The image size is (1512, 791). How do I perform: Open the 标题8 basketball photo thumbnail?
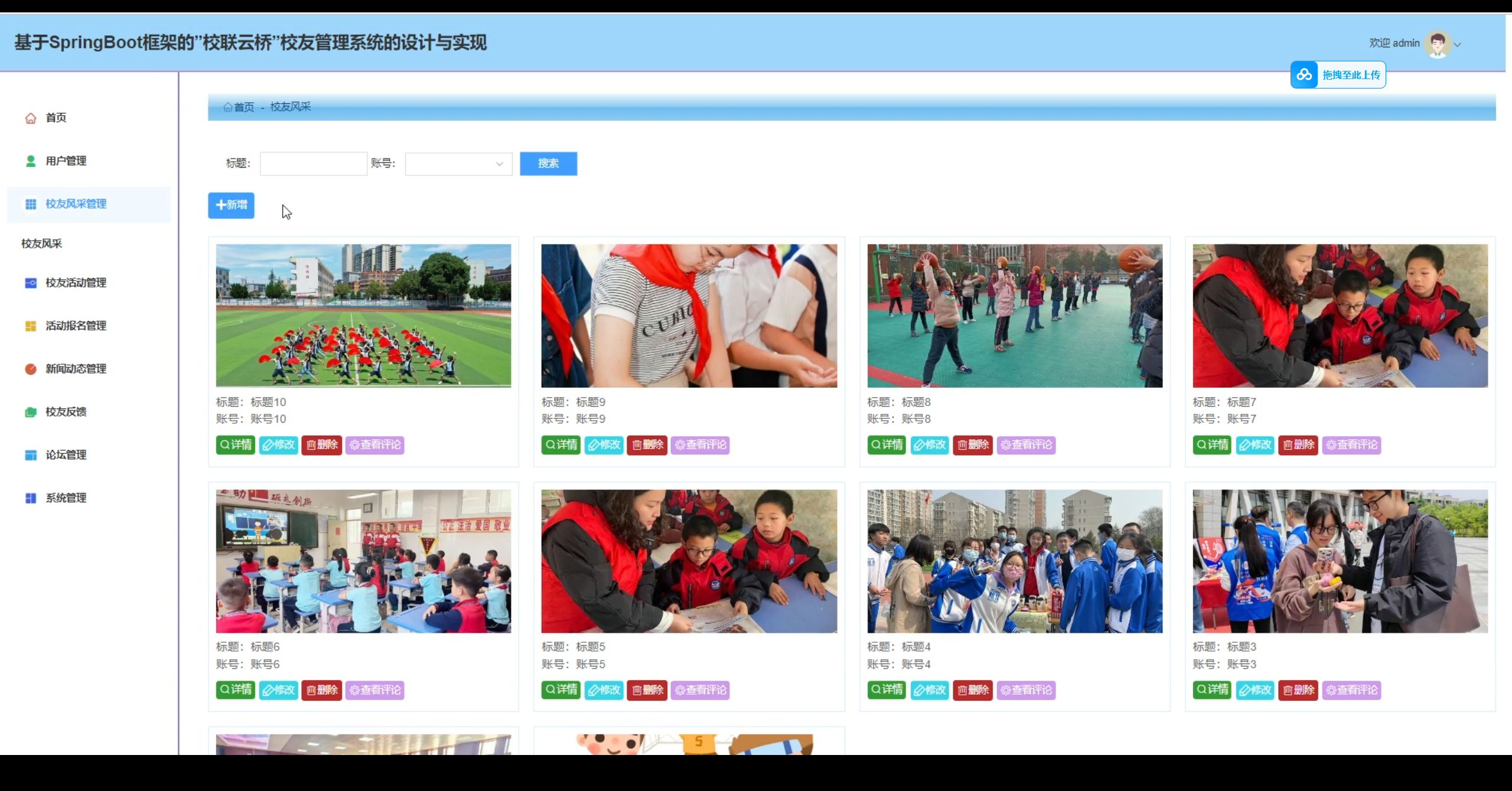point(1014,316)
